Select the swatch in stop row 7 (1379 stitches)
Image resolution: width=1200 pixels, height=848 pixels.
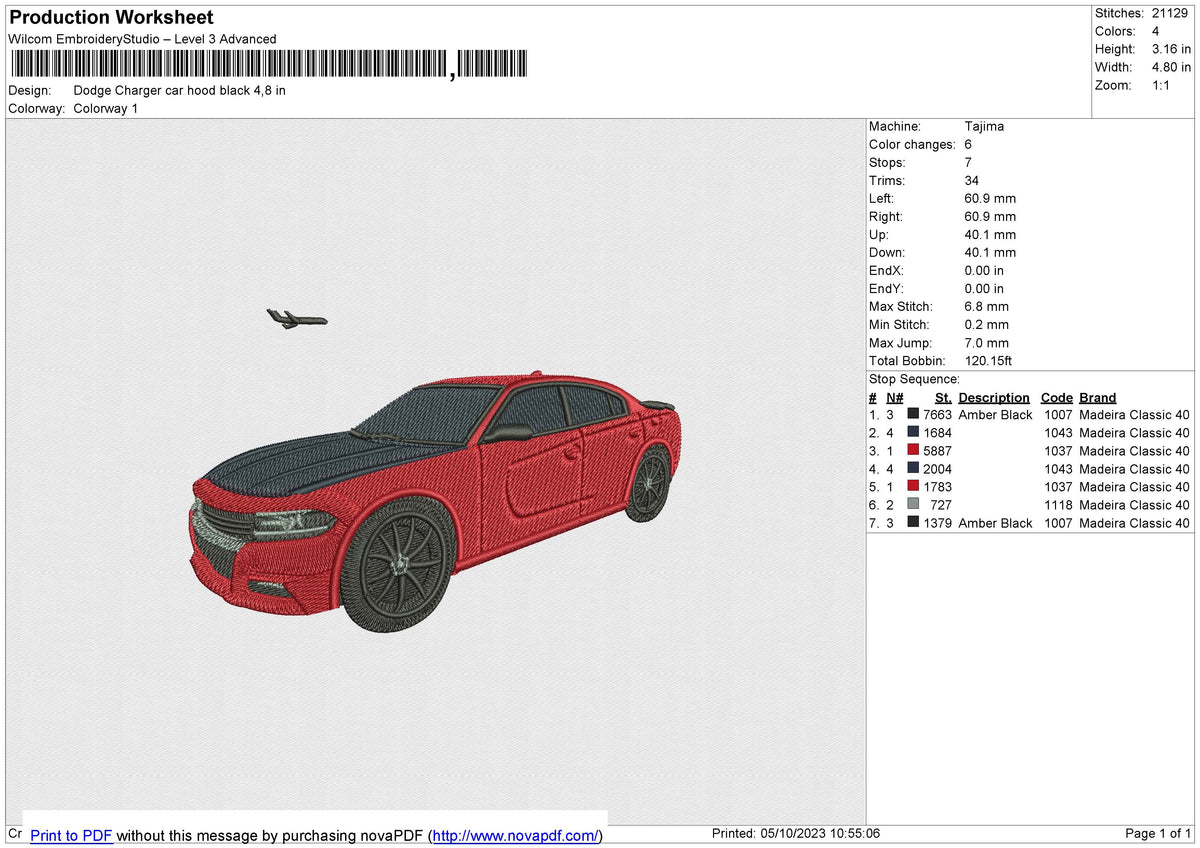[913, 523]
